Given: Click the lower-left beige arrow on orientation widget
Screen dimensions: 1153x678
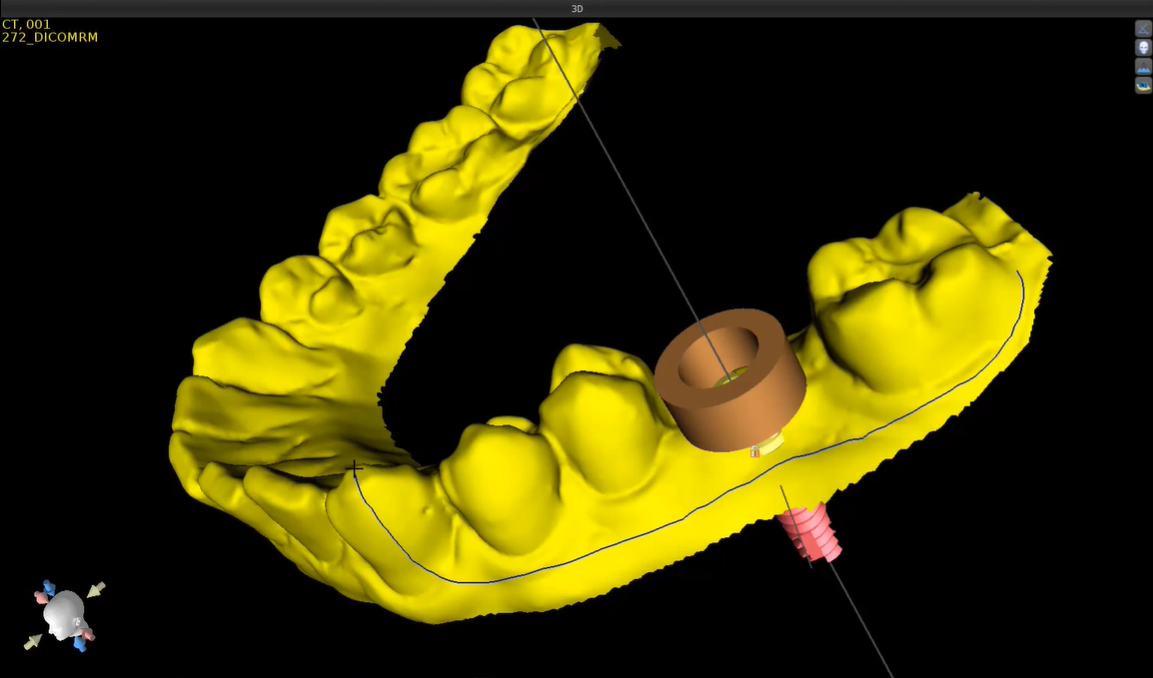Looking at the screenshot, I should point(33,641).
